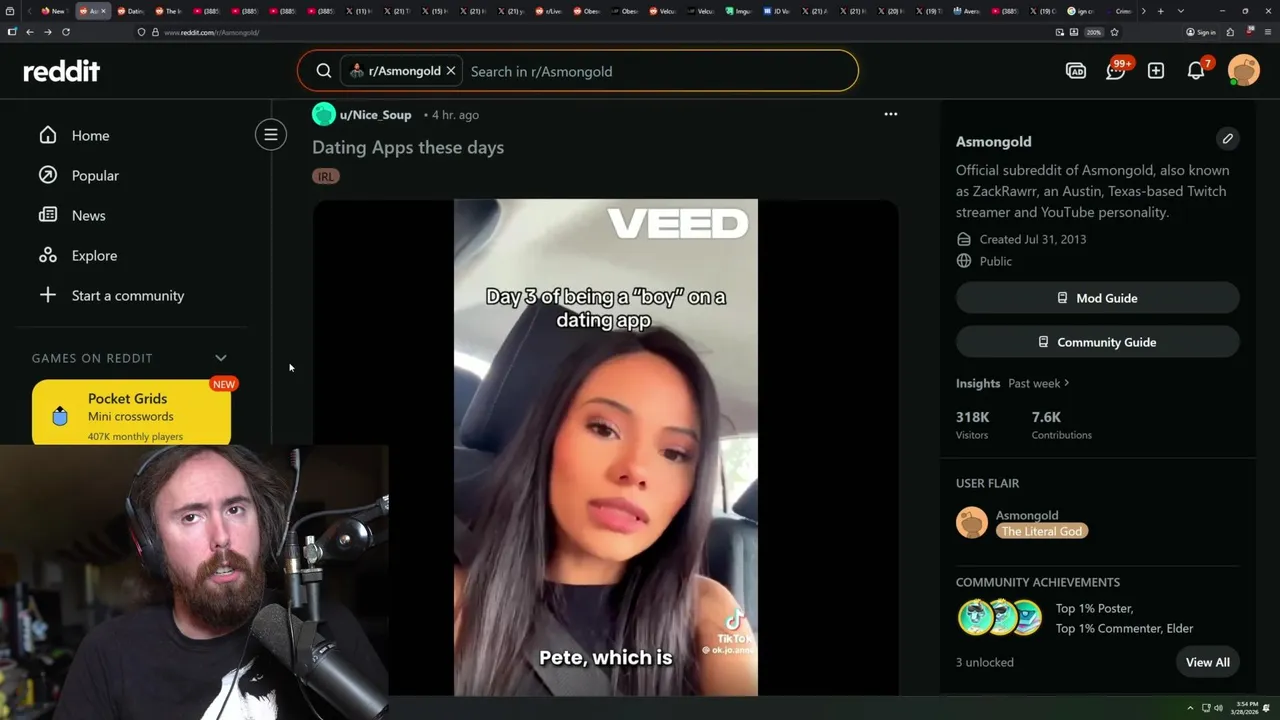
Task: Click the Search in r/Asmongold field
Action: (660, 71)
